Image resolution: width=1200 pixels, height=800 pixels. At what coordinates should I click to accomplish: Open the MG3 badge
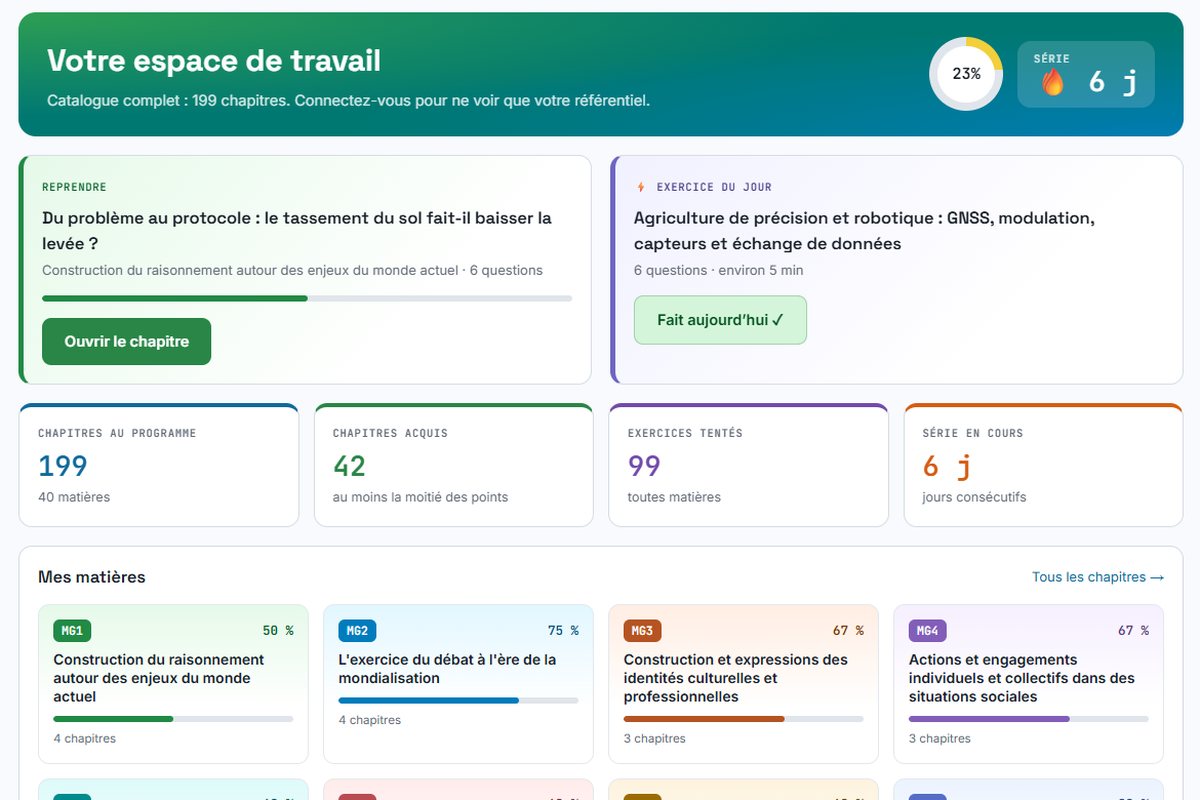click(642, 631)
